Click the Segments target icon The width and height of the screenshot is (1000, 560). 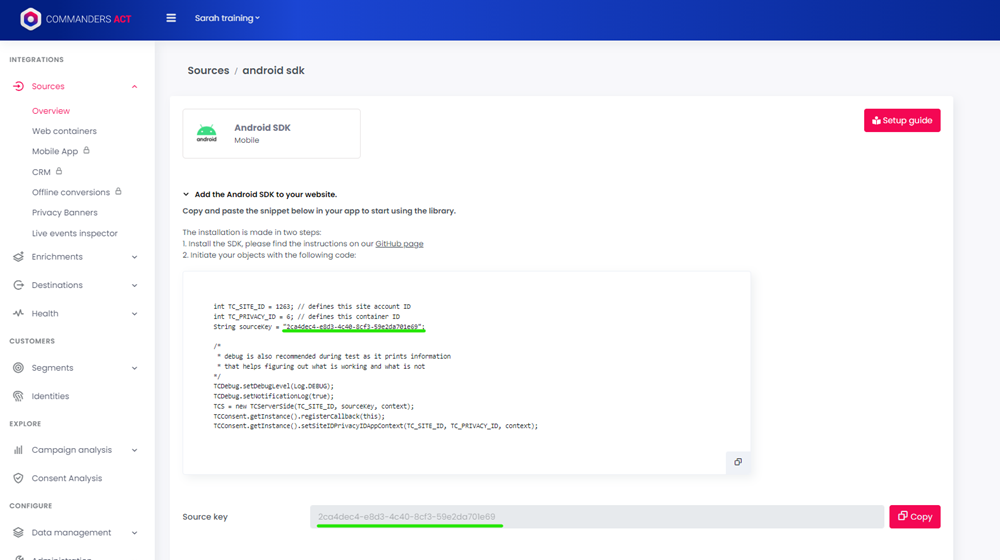click(x=18, y=368)
